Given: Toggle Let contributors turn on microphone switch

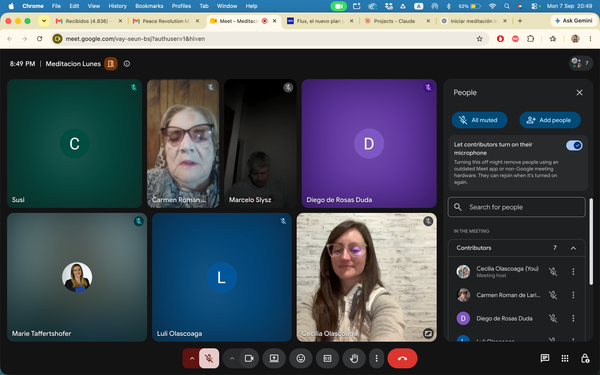Looking at the screenshot, I should click(574, 145).
